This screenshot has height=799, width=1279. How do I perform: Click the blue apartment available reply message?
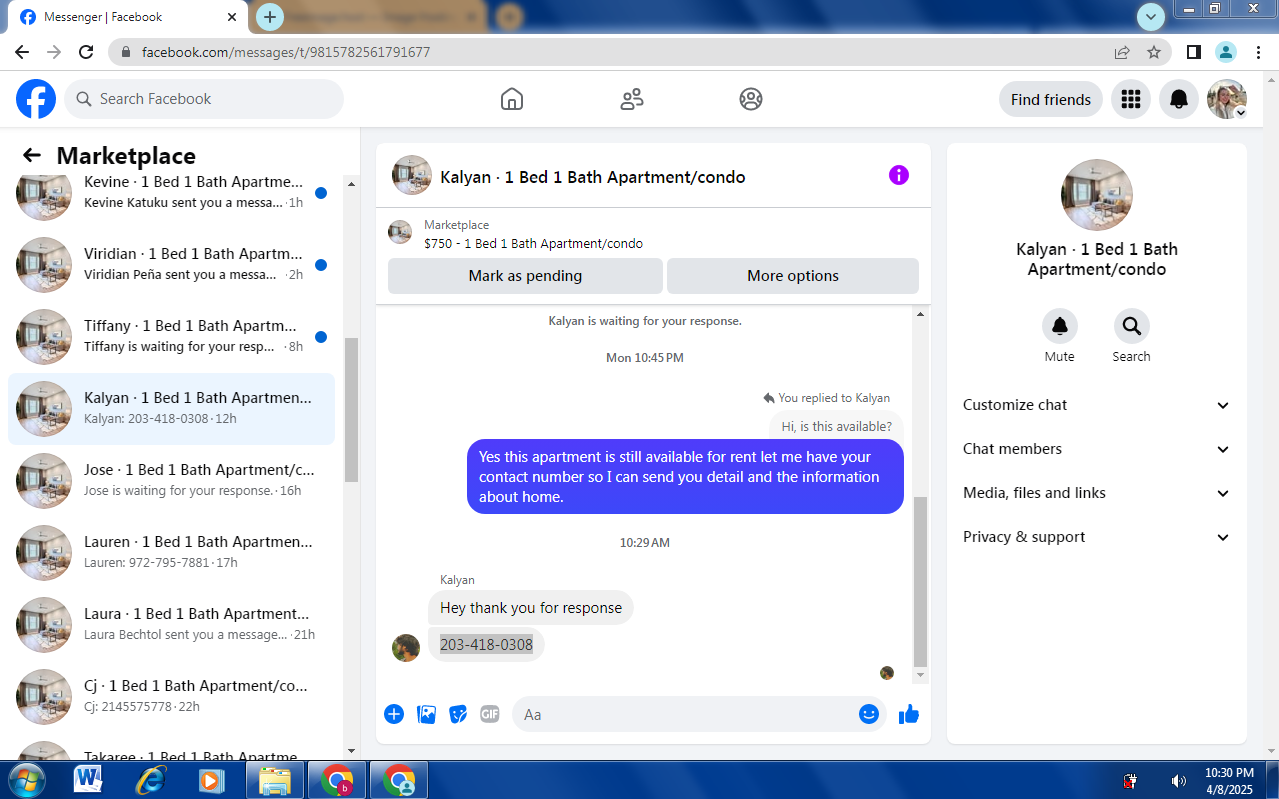click(x=685, y=477)
